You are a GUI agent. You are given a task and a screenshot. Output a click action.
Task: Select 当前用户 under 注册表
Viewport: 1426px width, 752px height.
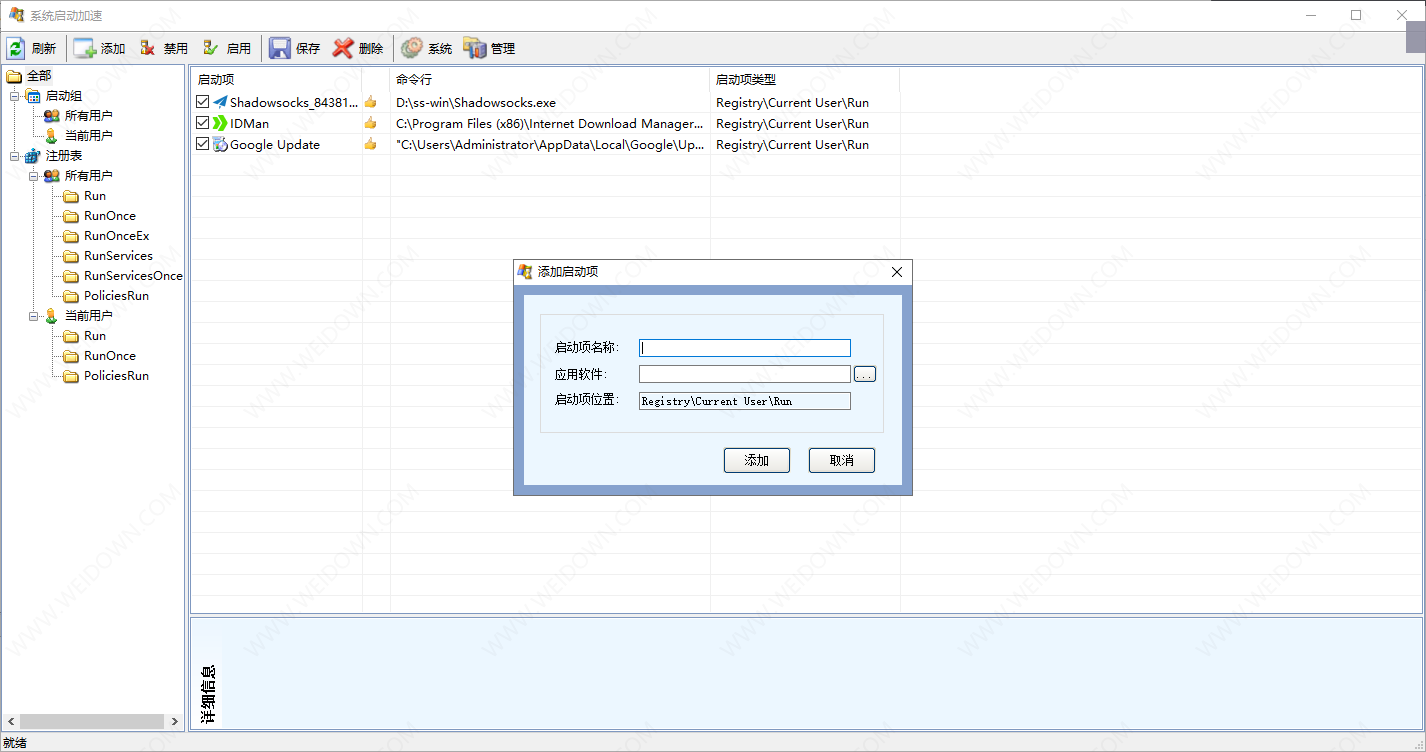[x=88, y=316]
